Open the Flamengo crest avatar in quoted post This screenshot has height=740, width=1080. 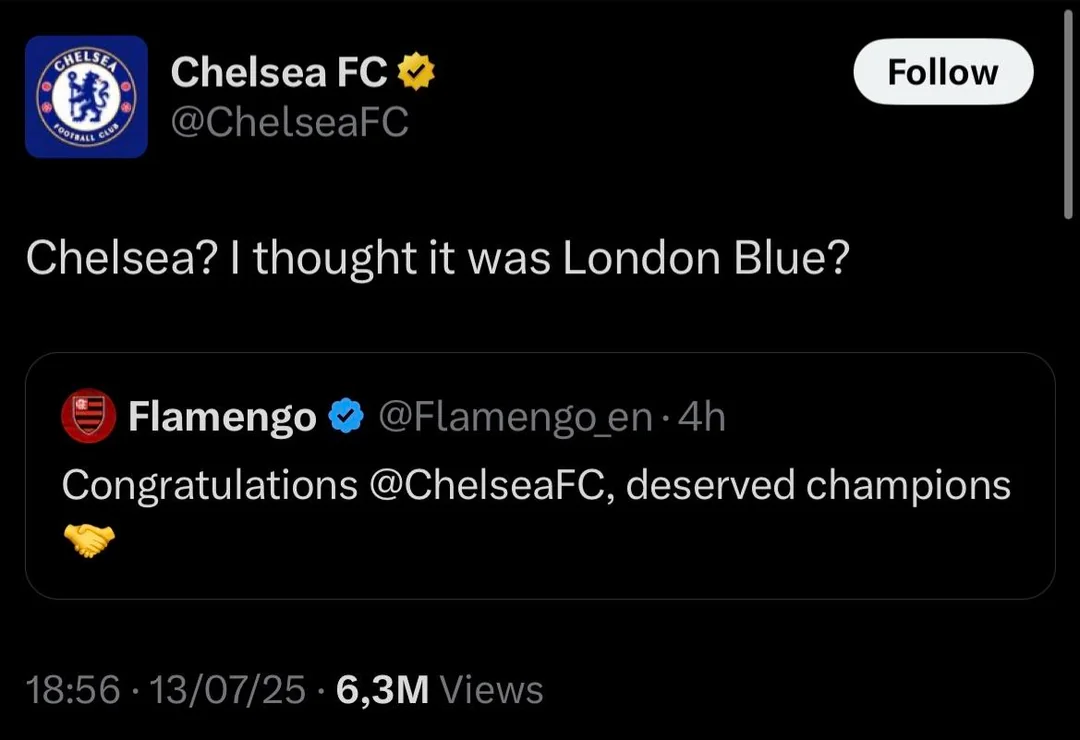(88, 416)
